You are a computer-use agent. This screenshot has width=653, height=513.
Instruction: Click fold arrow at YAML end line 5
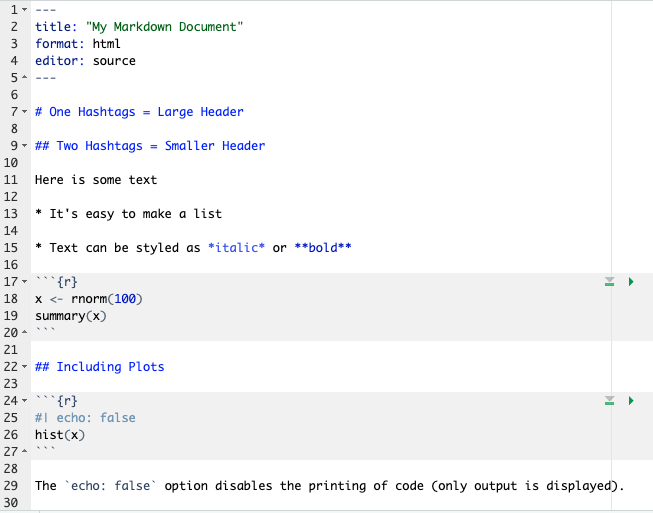(25, 78)
